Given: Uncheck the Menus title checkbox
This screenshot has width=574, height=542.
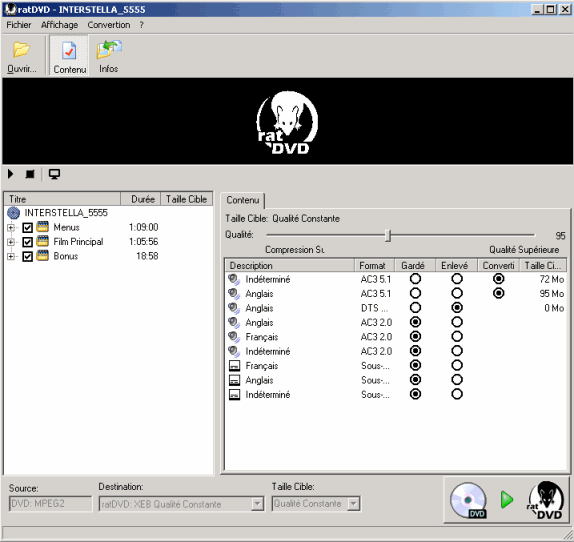Looking at the screenshot, I should point(27,228).
